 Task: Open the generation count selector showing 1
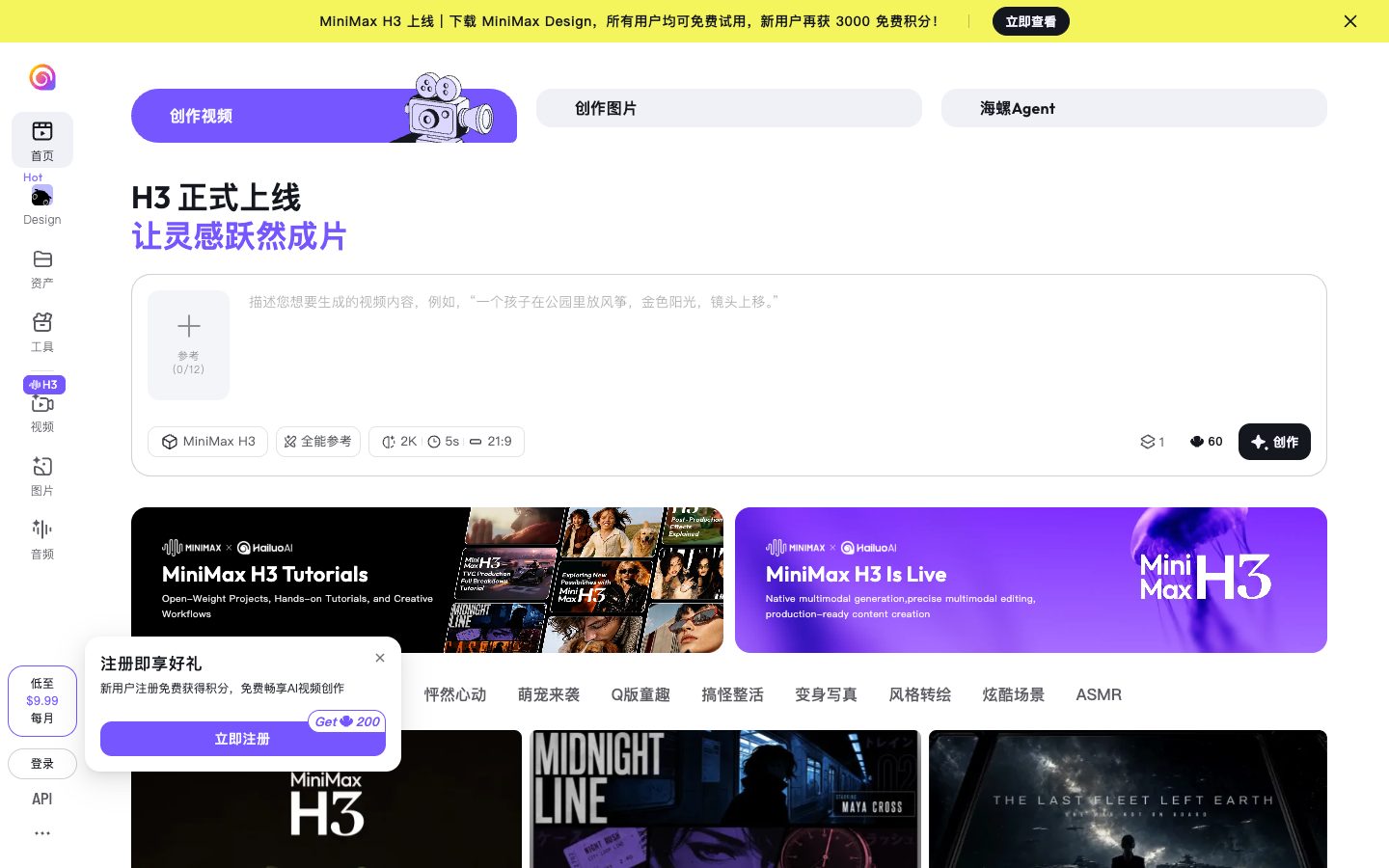(1153, 442)
